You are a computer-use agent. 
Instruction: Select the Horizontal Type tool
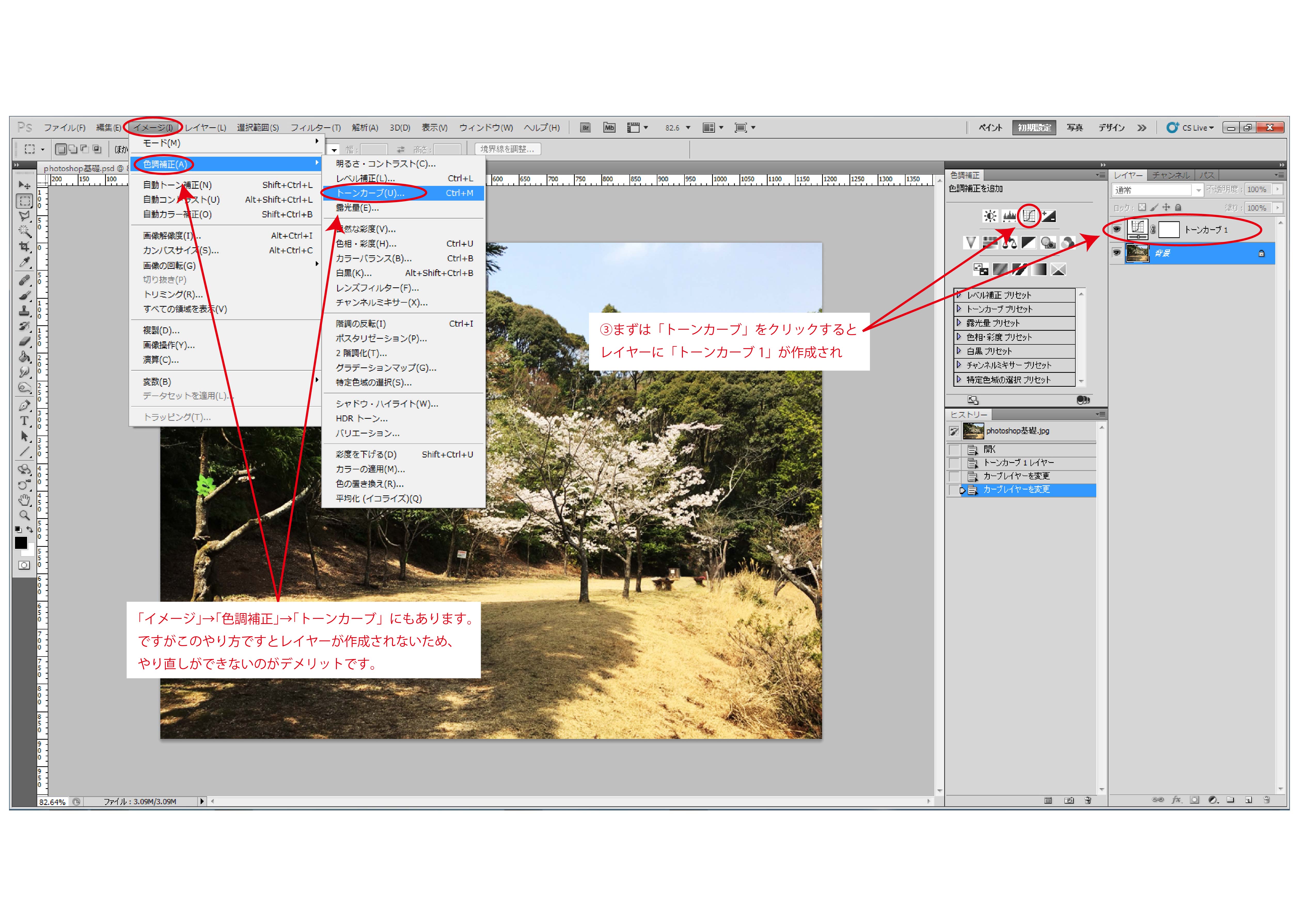point(25,421)
